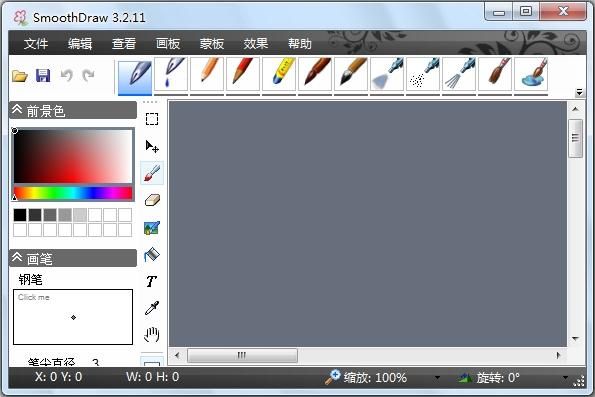Viewport: 595px width, 397px height.
Task: Click the 钢笔 brush name label
Action: pyautogui.click(x=30, y=280)
